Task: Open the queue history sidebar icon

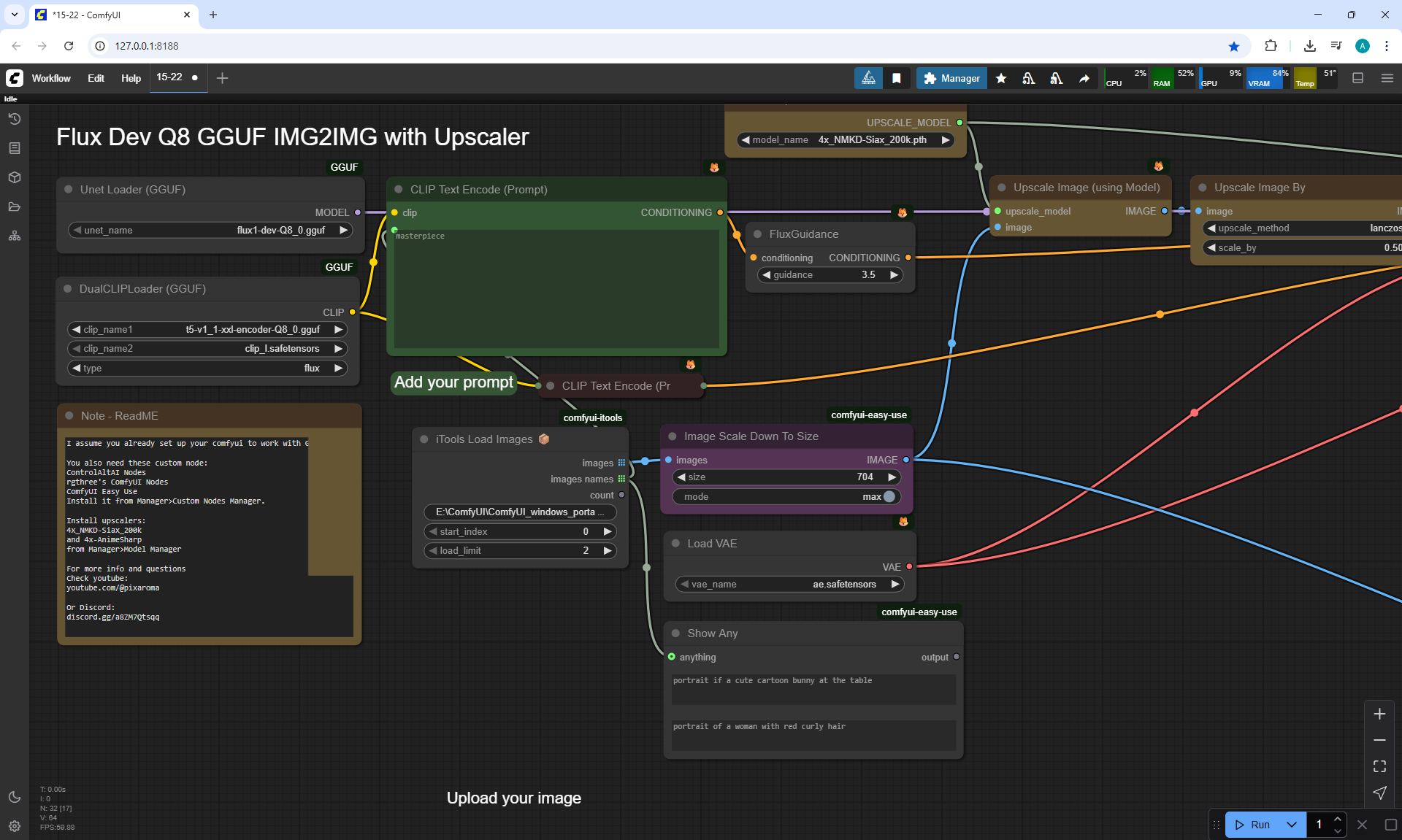Action: tap(15, 119)
